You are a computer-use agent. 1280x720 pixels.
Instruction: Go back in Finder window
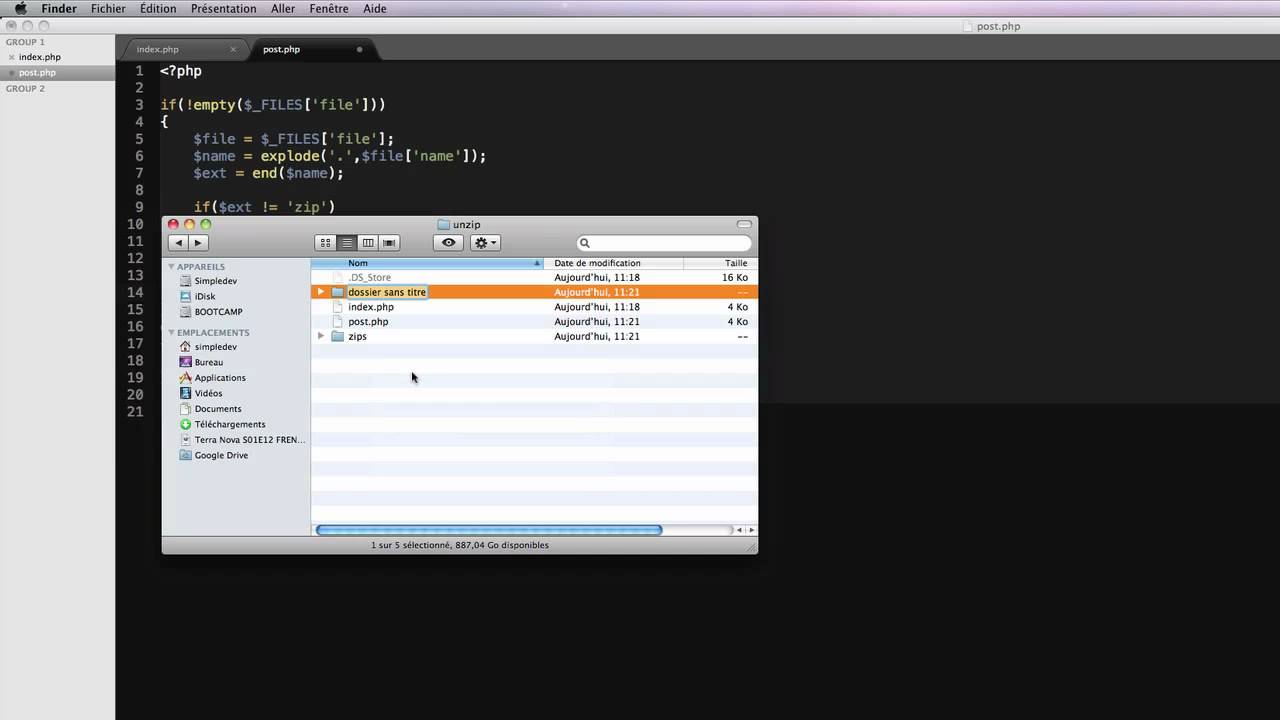[x=179, y=243]
